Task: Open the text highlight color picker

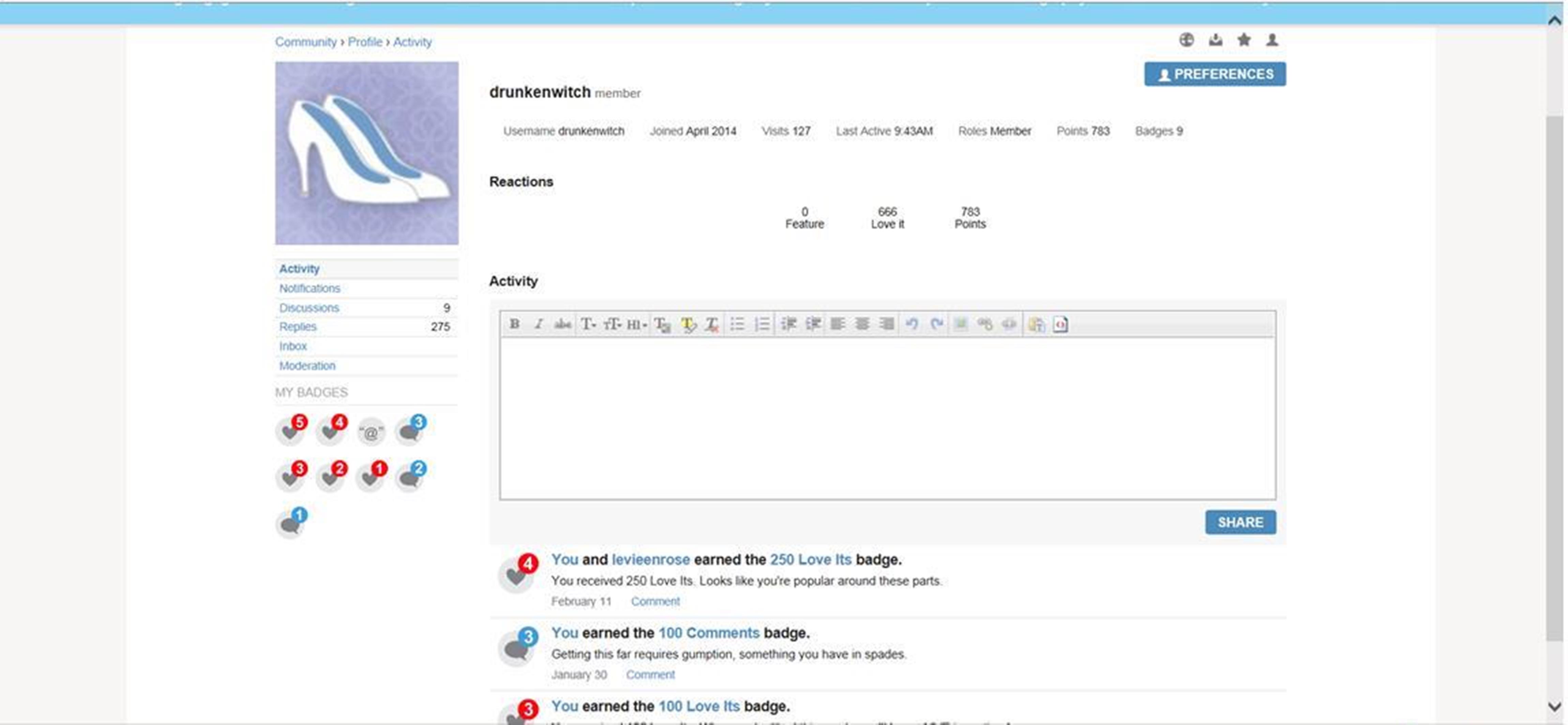Action: tap(688, 324)
